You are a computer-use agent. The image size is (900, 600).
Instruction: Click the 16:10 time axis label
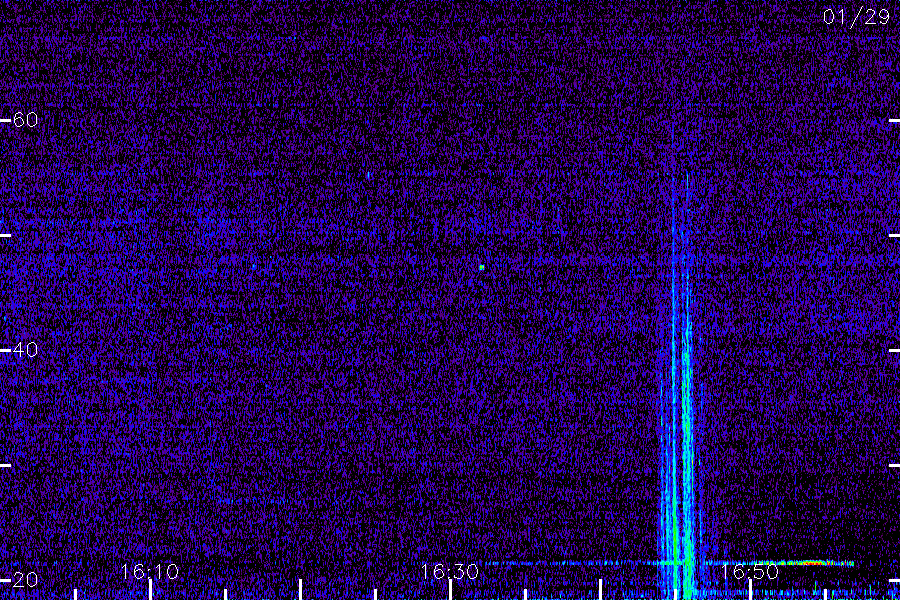pos(150,571)
